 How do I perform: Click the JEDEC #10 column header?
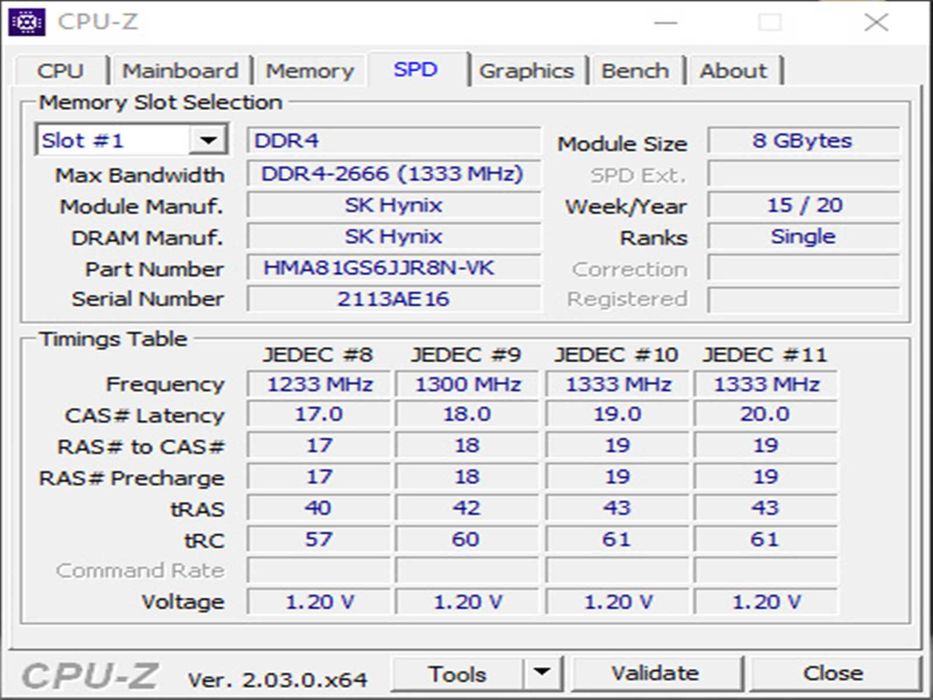point(616,355)
